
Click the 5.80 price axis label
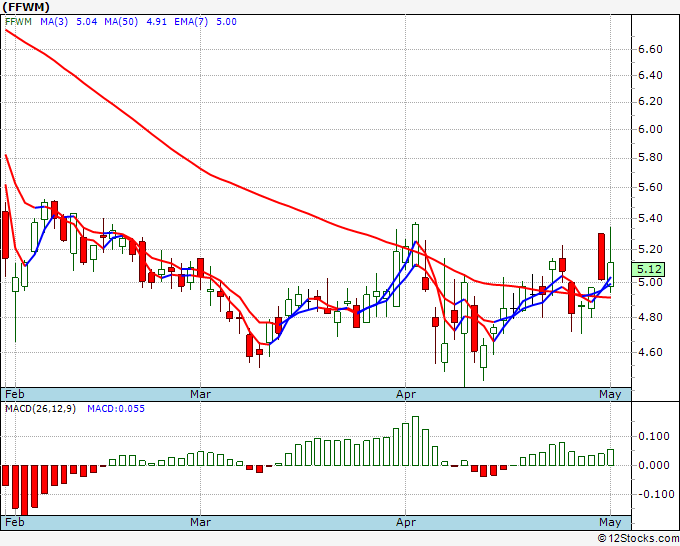point(651,157)
